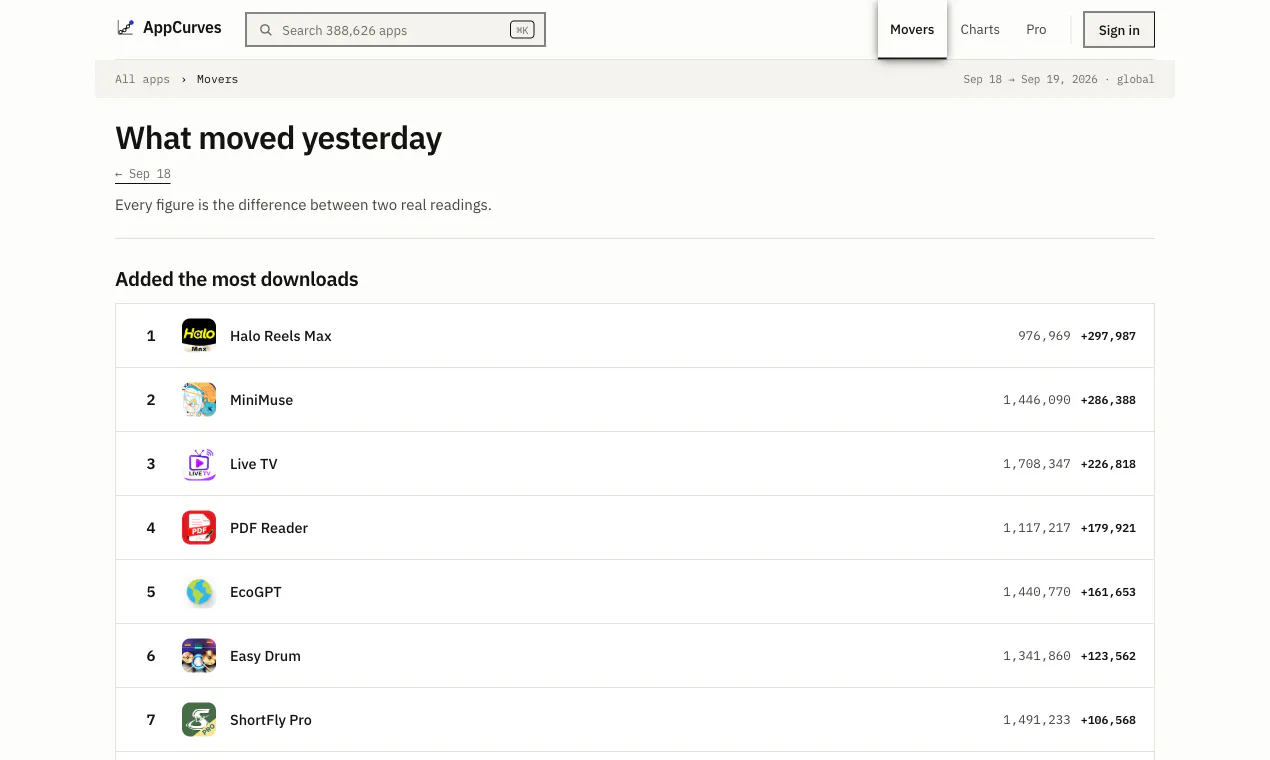The image size is (1270, 760).
Task: Click the ⌘K shortcut badge
Action: click(522, 30)
